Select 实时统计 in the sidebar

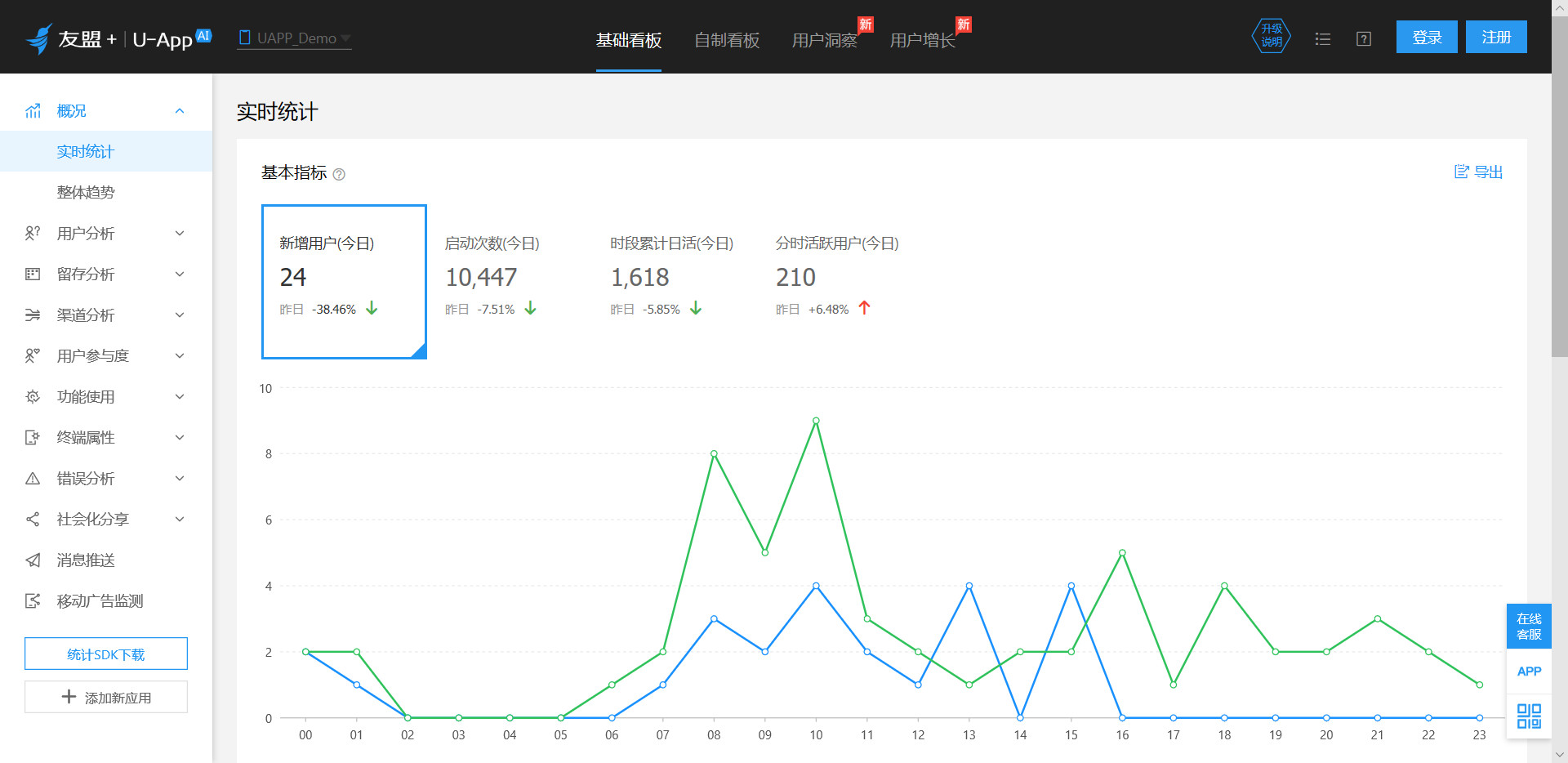coord(106,151)
